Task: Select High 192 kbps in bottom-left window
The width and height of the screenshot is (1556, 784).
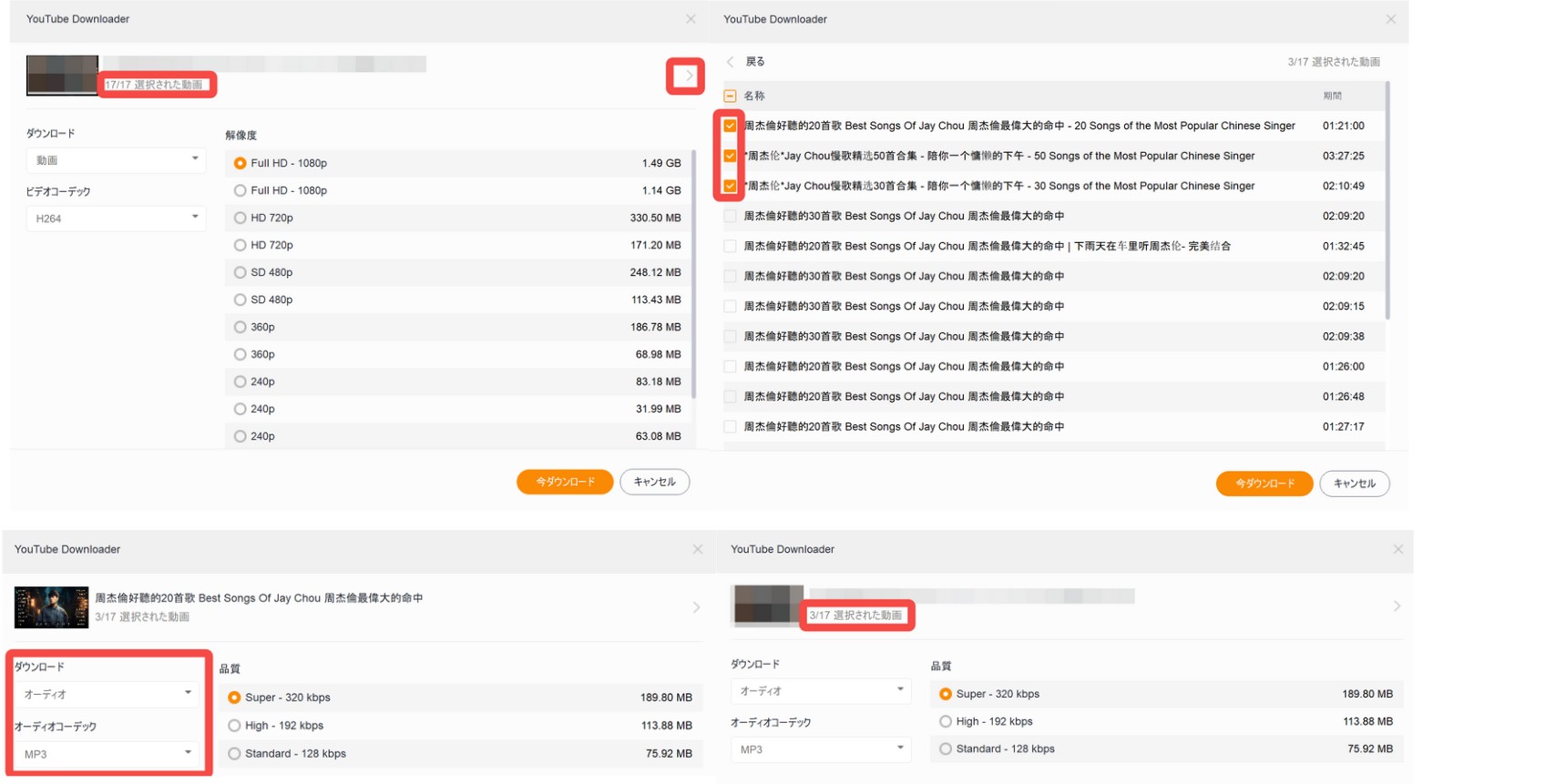Action: tap(234, 726)
